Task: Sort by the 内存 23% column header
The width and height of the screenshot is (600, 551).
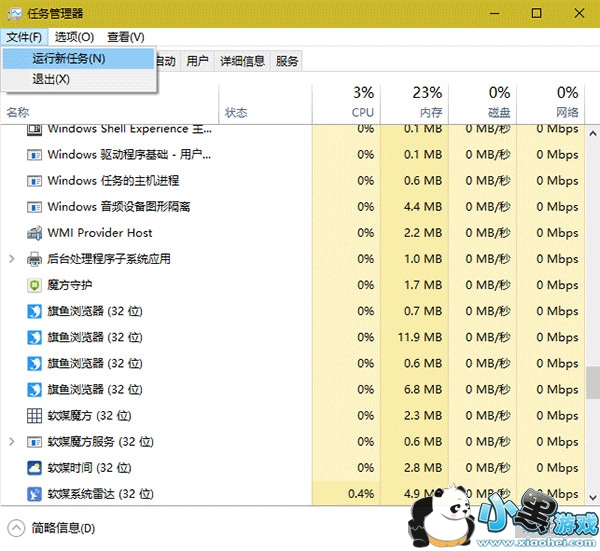Action: coord(414,104)
